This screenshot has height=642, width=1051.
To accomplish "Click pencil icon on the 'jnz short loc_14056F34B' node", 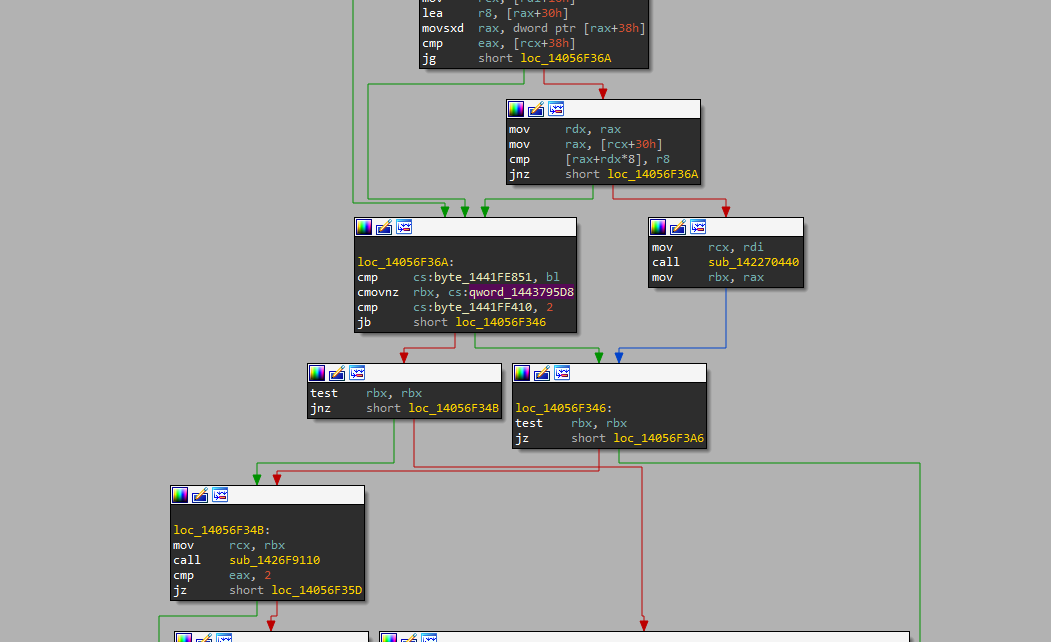I will click(337, 373).
